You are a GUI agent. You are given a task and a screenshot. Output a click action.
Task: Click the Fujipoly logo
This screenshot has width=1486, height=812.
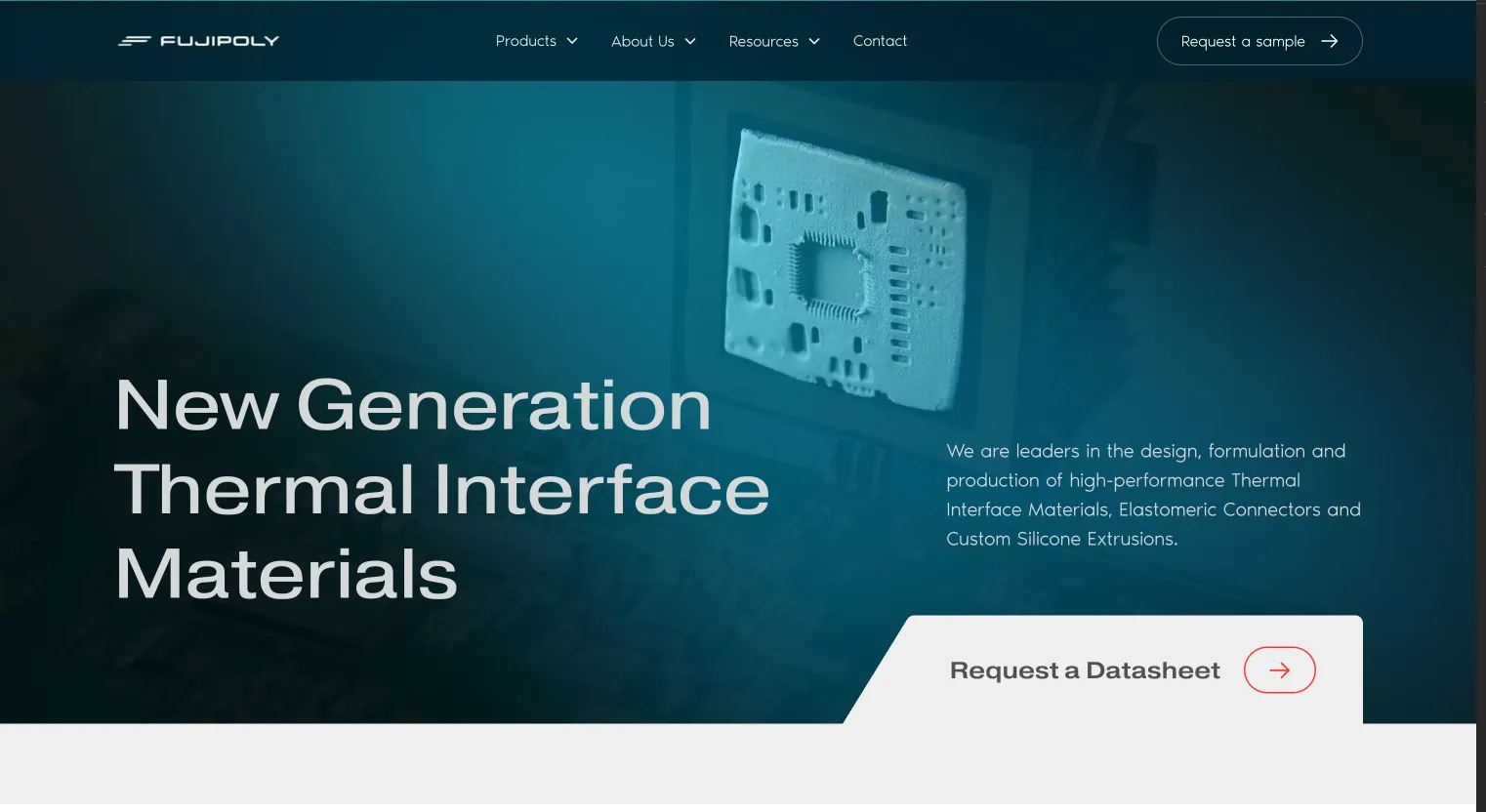(198, 41)
